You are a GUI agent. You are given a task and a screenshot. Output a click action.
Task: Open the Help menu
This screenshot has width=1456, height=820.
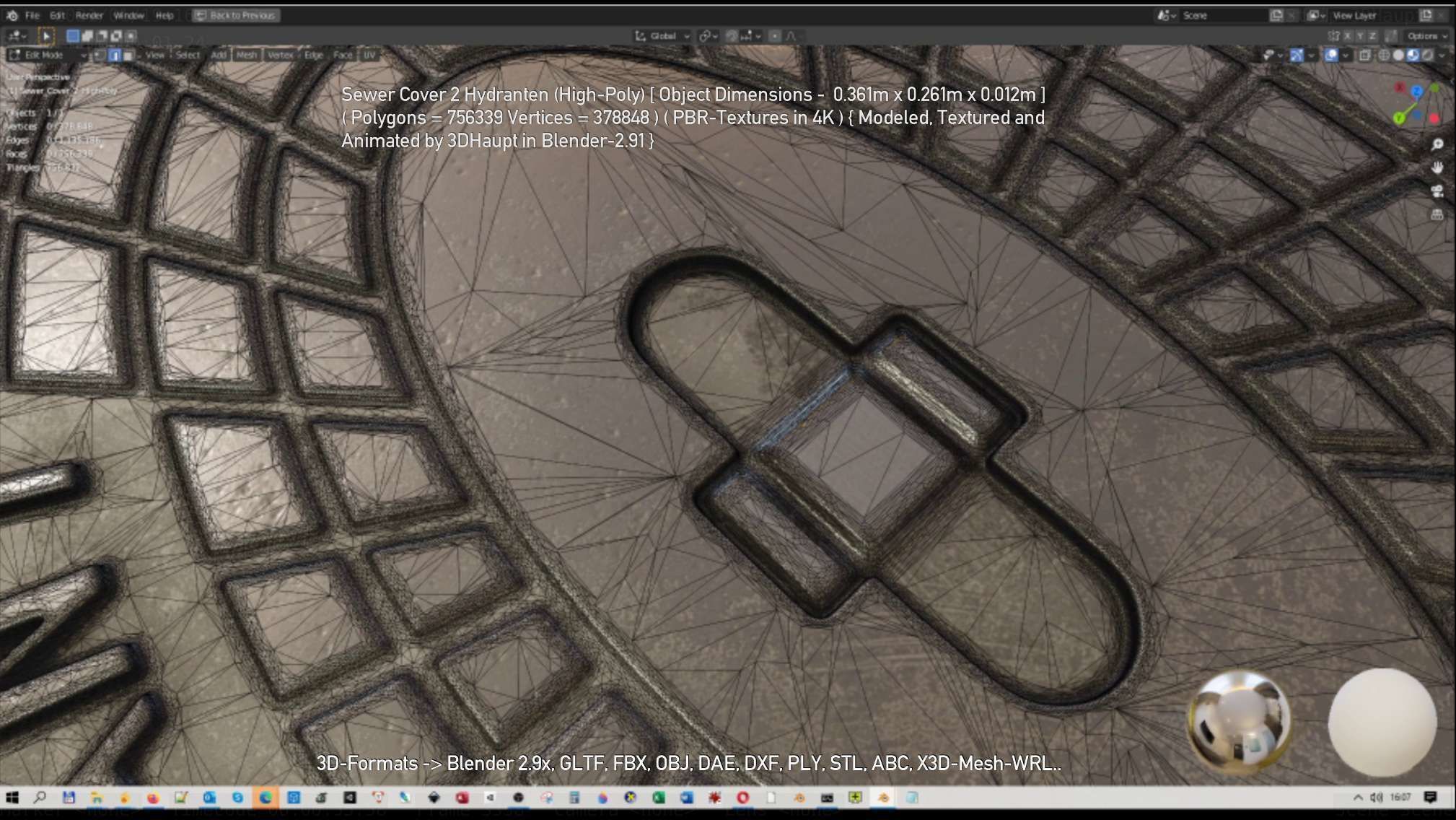(x=165, y=15)
